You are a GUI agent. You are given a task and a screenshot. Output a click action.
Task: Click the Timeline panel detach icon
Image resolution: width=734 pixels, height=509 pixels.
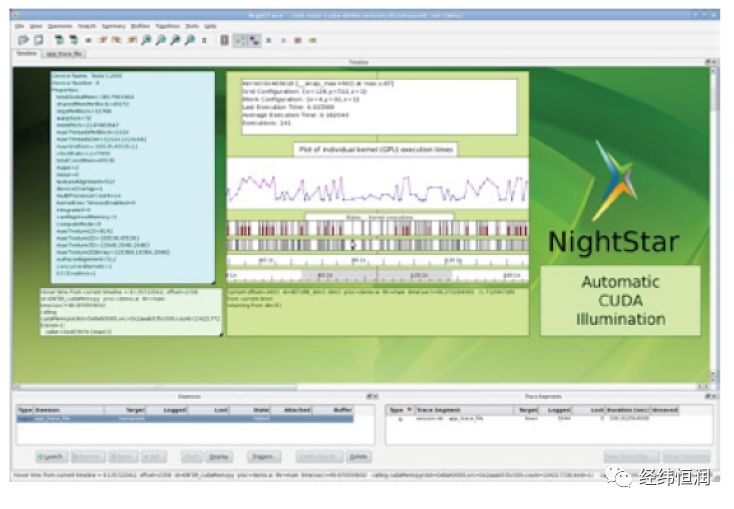coord(708,62)
